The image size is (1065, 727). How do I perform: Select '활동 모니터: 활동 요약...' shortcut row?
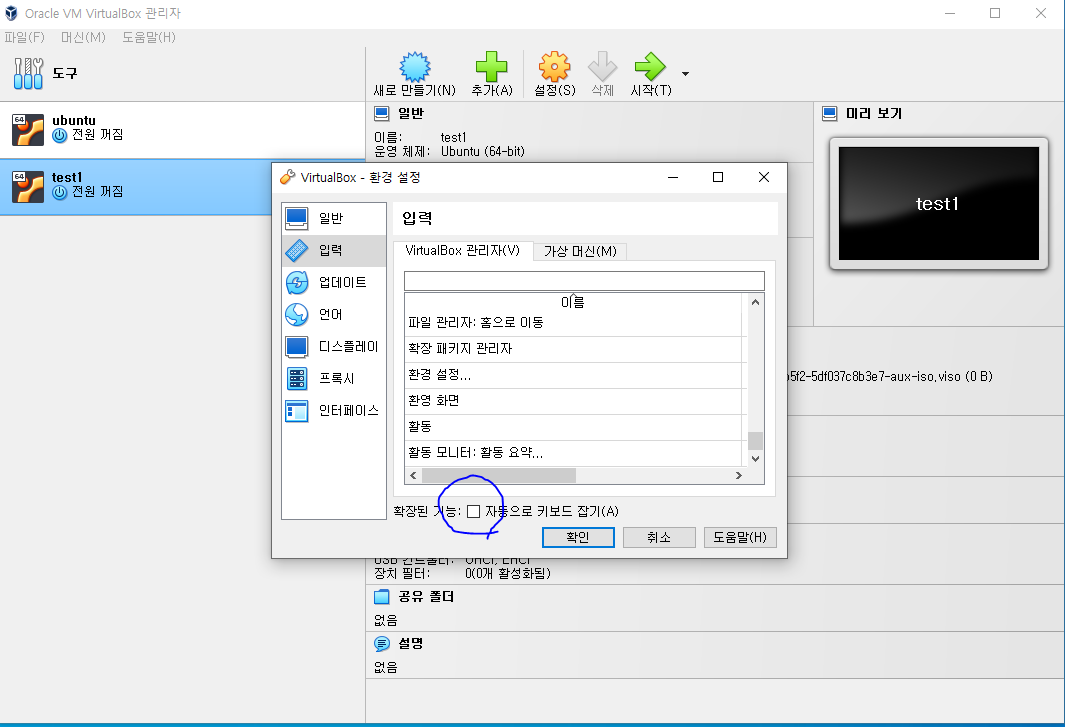tap(574, 453)
